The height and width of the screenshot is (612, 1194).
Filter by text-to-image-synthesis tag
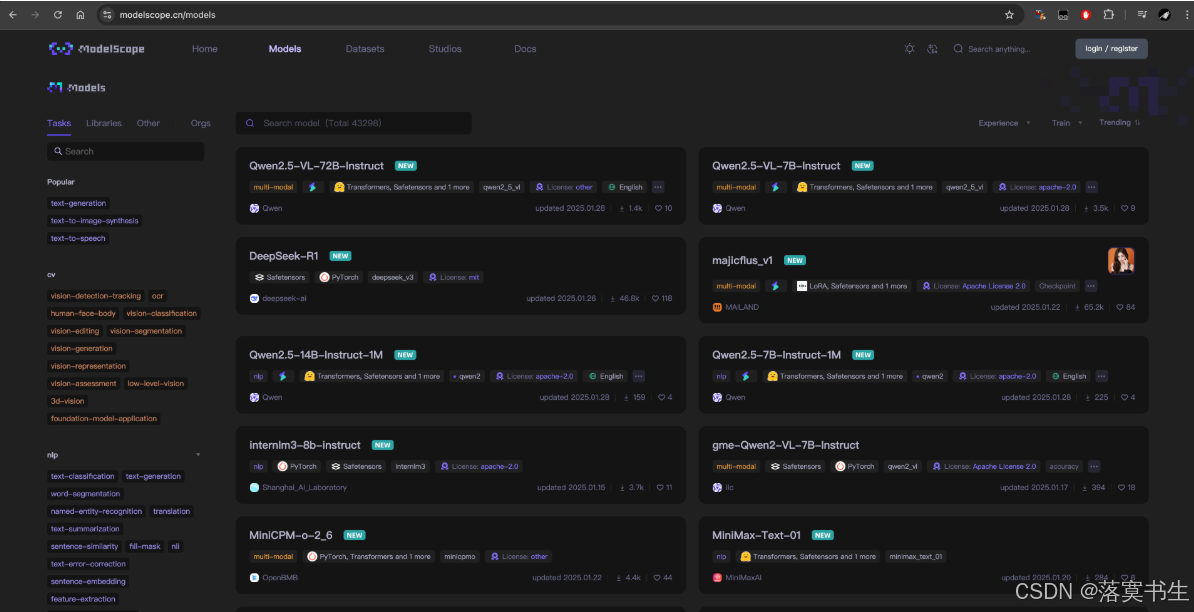[x=95, y=221]
